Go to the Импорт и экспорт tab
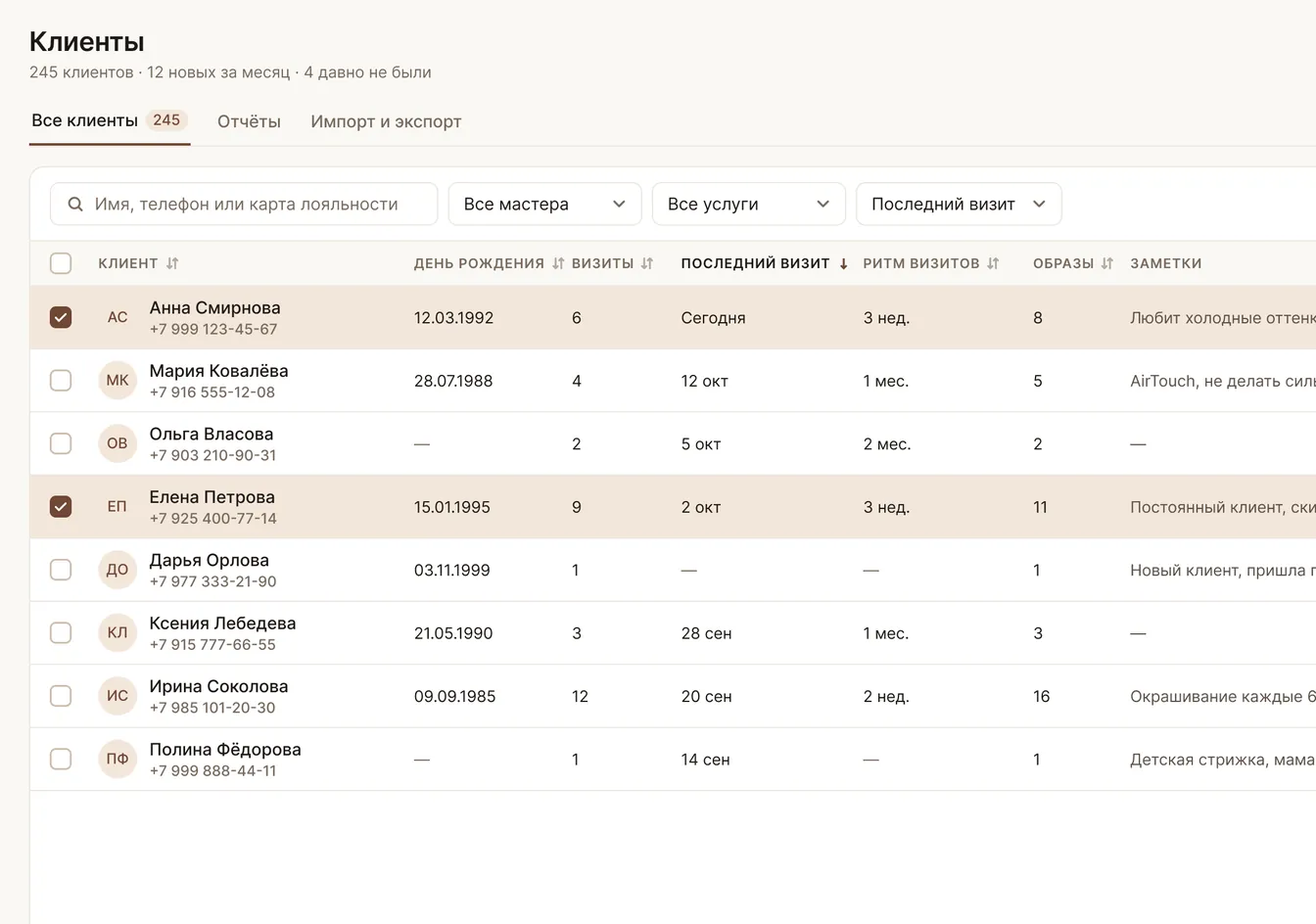This screenshot has width=1316, height=924. [386, 121]
